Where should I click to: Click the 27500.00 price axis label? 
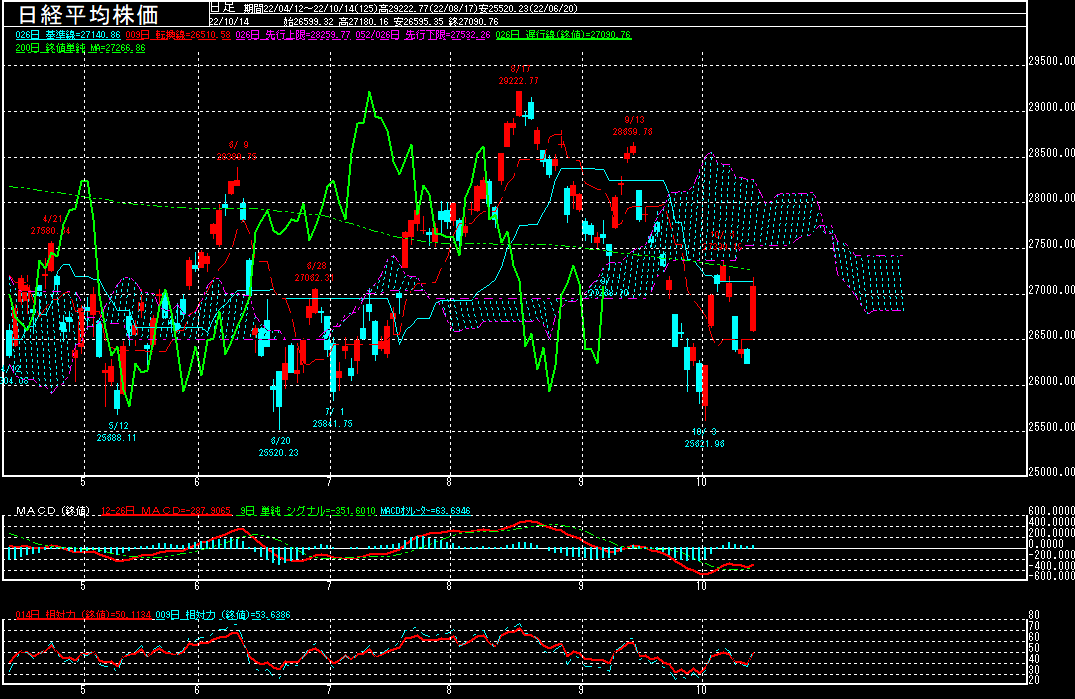tap(1051, 244)
